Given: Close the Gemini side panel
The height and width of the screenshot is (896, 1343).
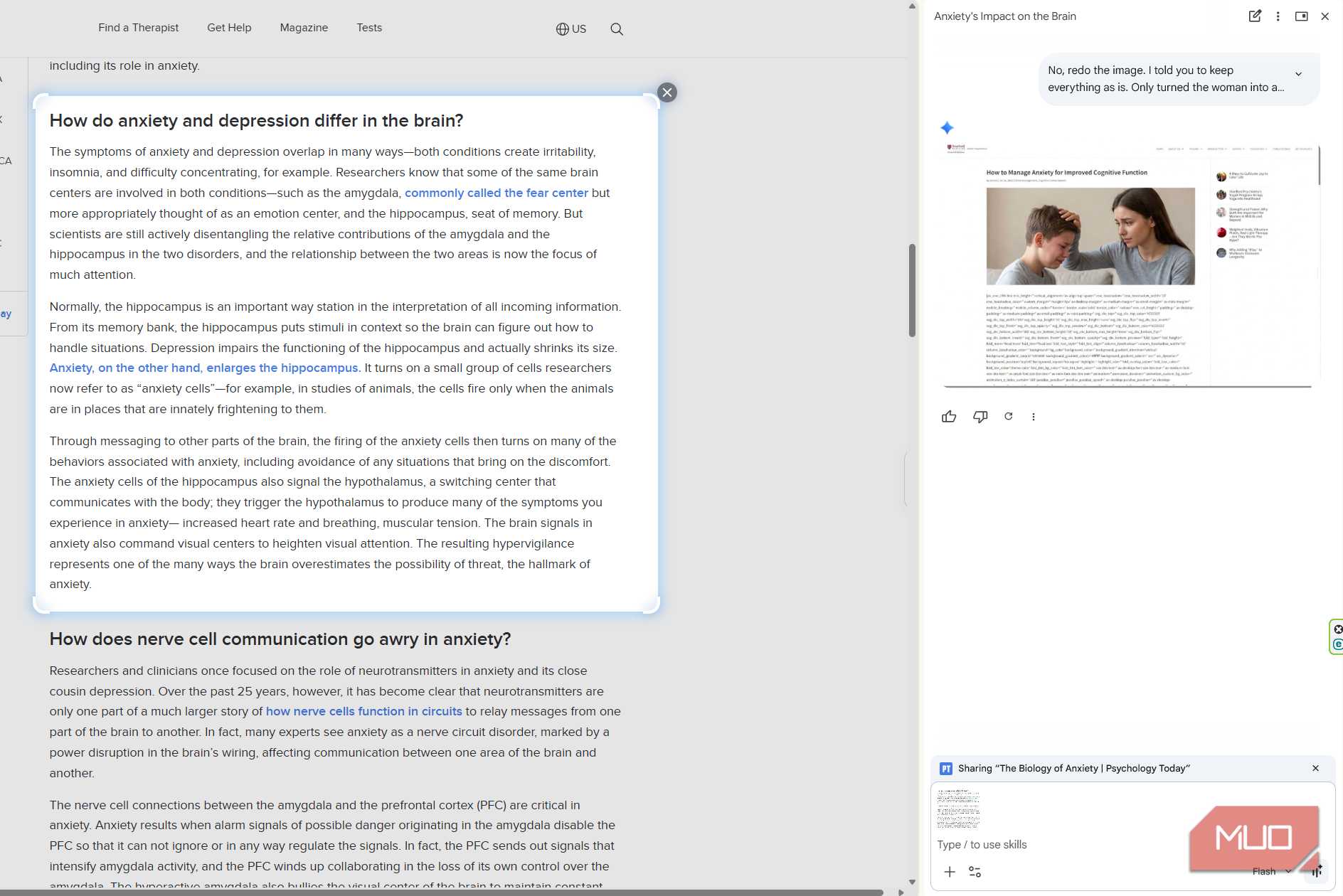Looking at the screenshot, I should 1325,16.
